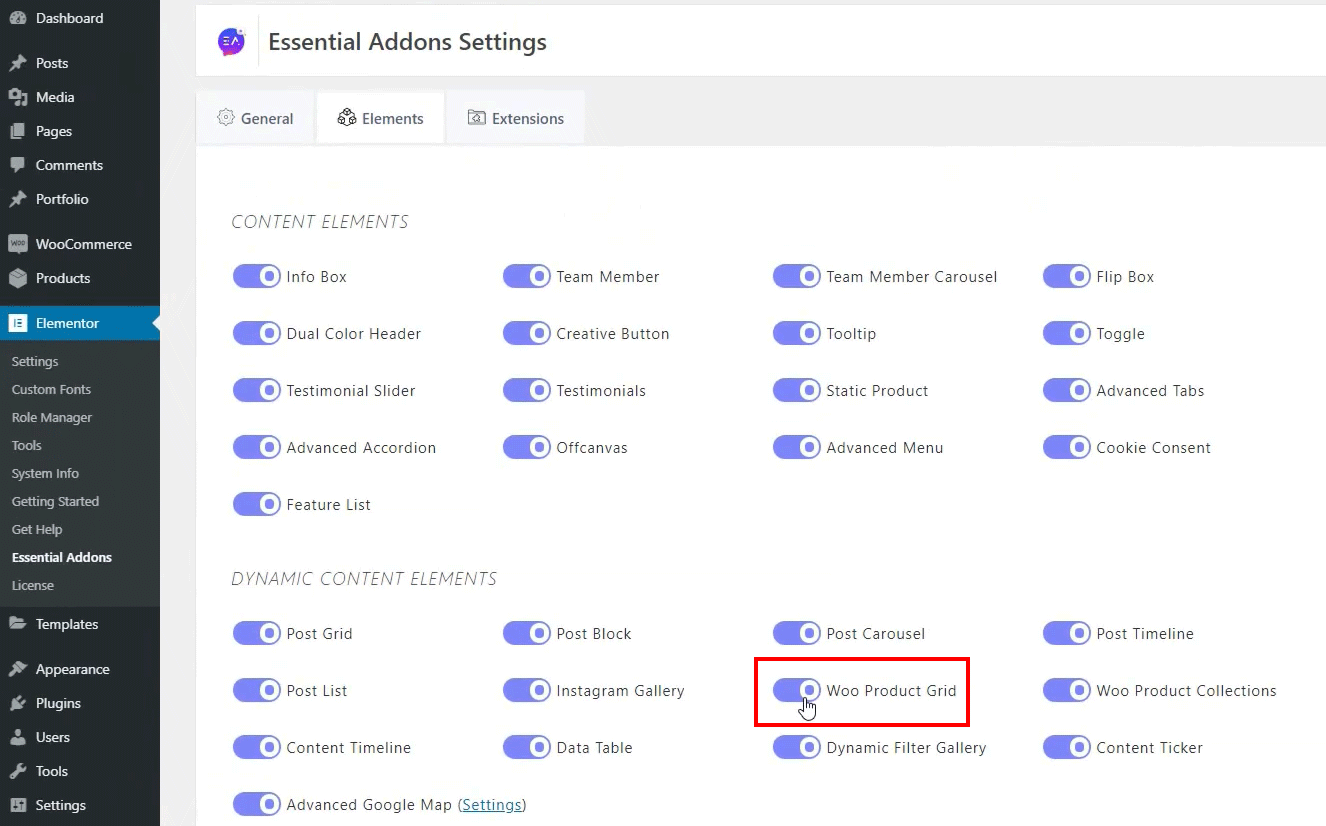Toggle the Cookie Consent switch

(x=1067, y=447)
